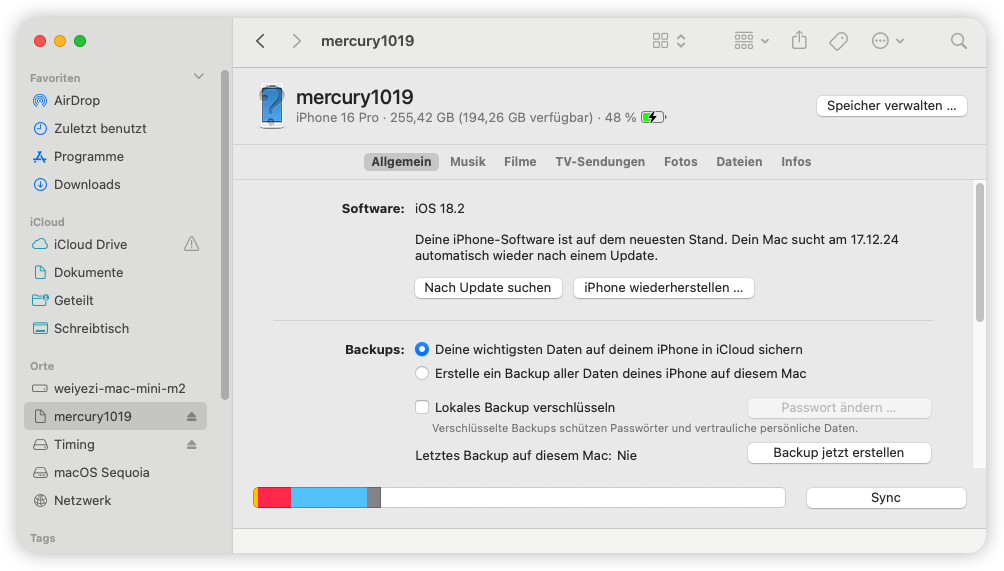Screen dimensions: 1004x571
Task: Open Speicher verwalten
Action: point(891,106)
